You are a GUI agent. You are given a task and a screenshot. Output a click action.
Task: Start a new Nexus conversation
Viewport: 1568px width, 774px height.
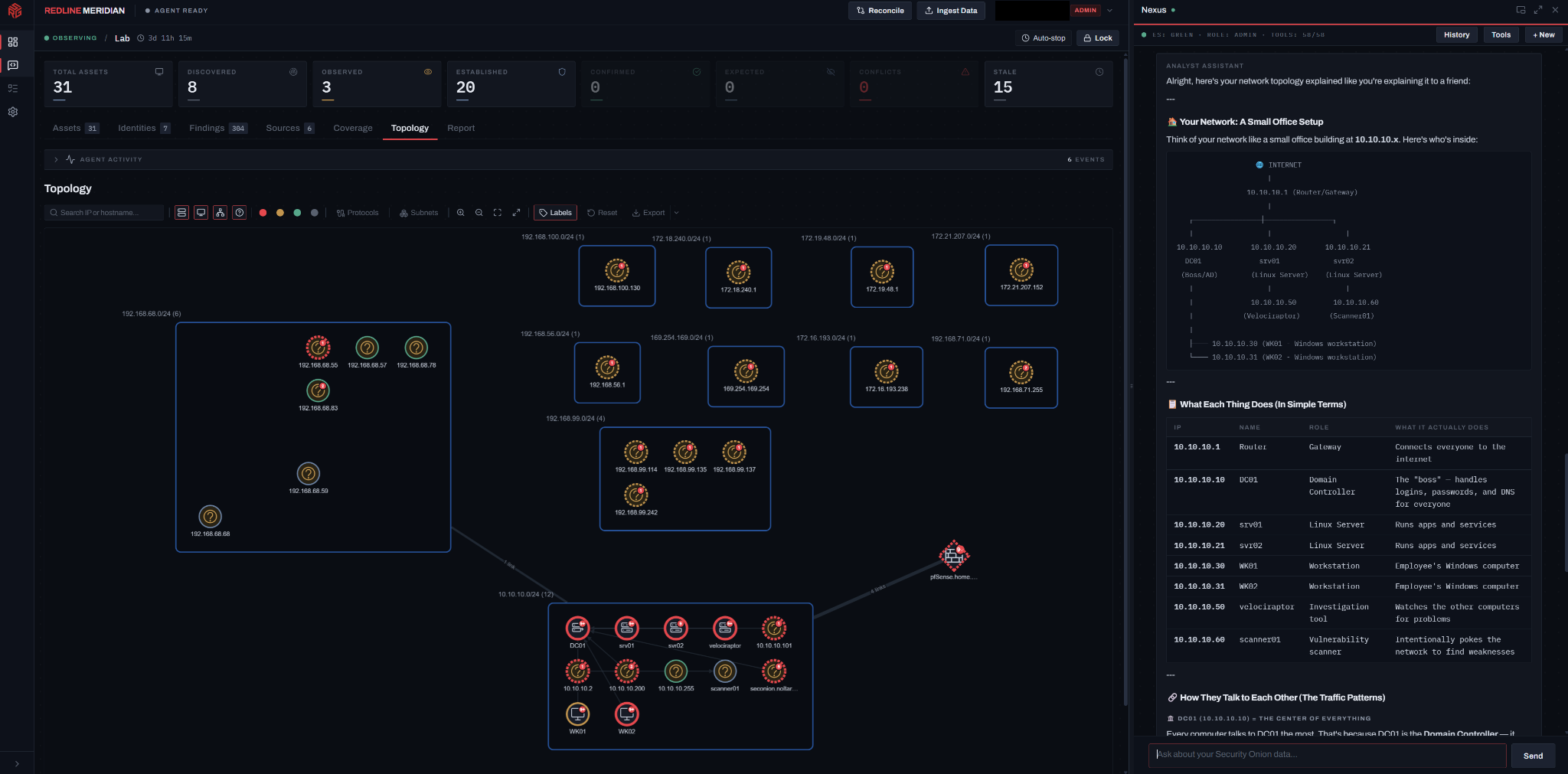(1543, 35)
